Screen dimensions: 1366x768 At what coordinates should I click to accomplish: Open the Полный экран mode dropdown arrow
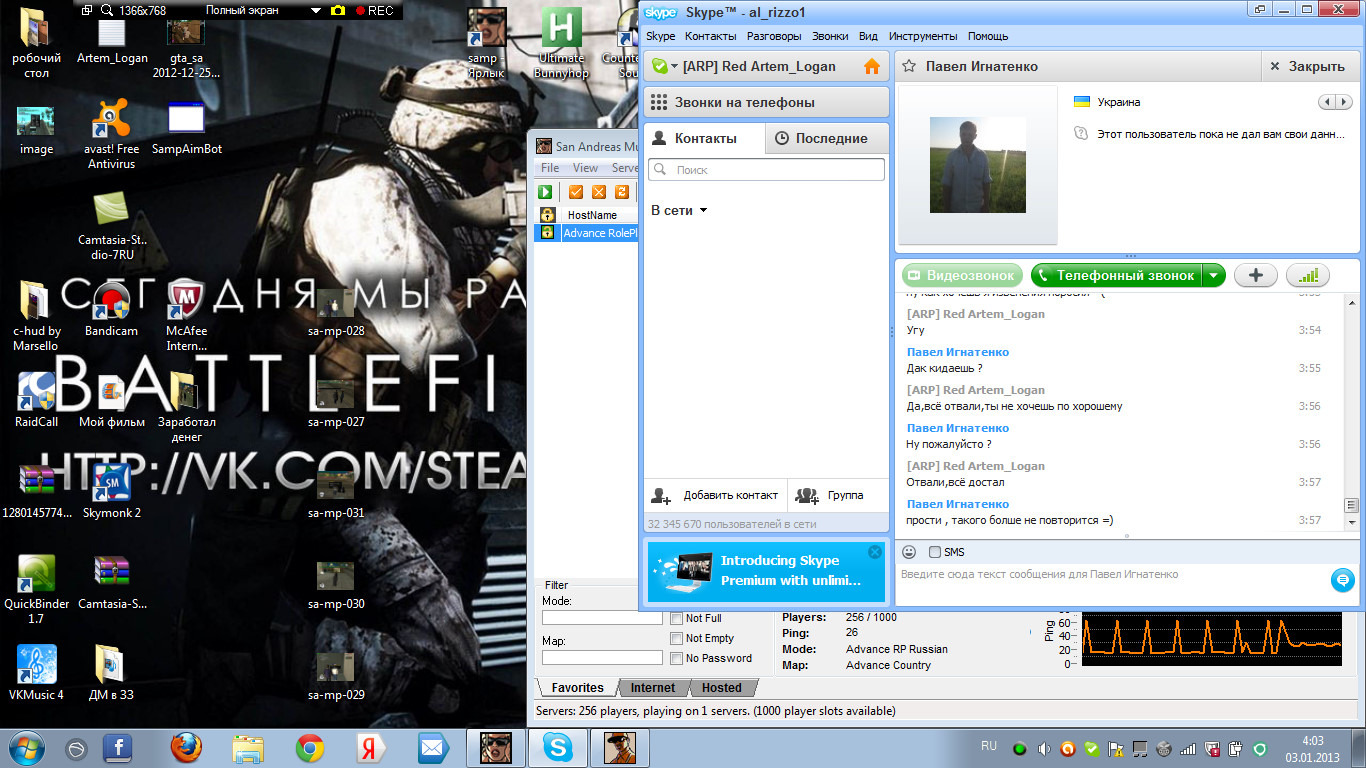click(x=316, y=10)
